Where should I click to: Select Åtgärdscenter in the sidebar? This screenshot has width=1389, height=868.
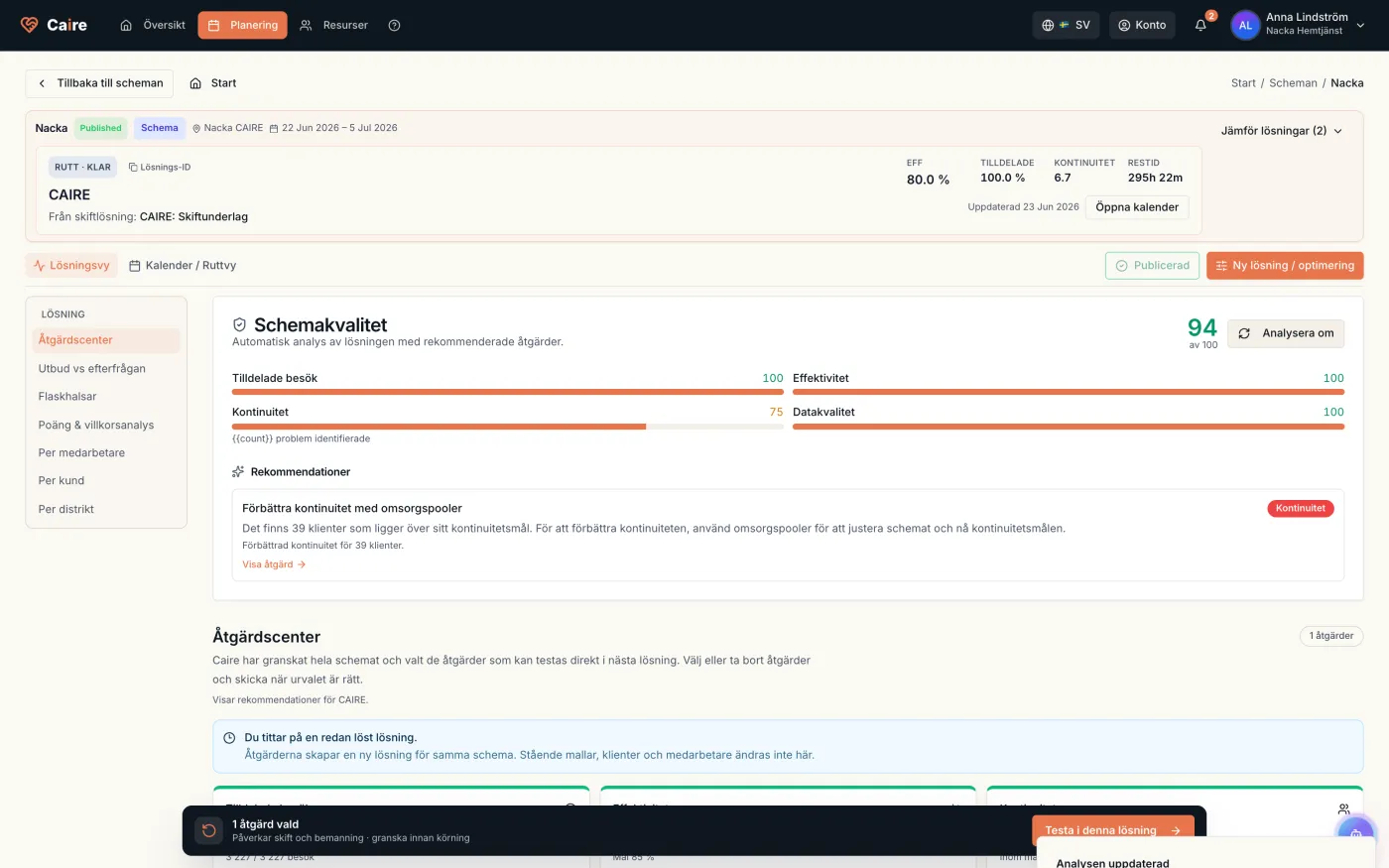coord(106,340)
